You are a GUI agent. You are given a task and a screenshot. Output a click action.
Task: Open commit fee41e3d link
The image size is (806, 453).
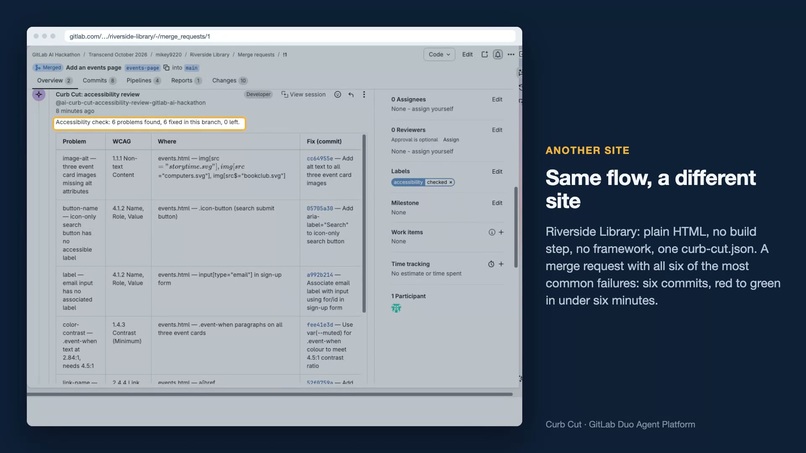(x=320, y=325)
